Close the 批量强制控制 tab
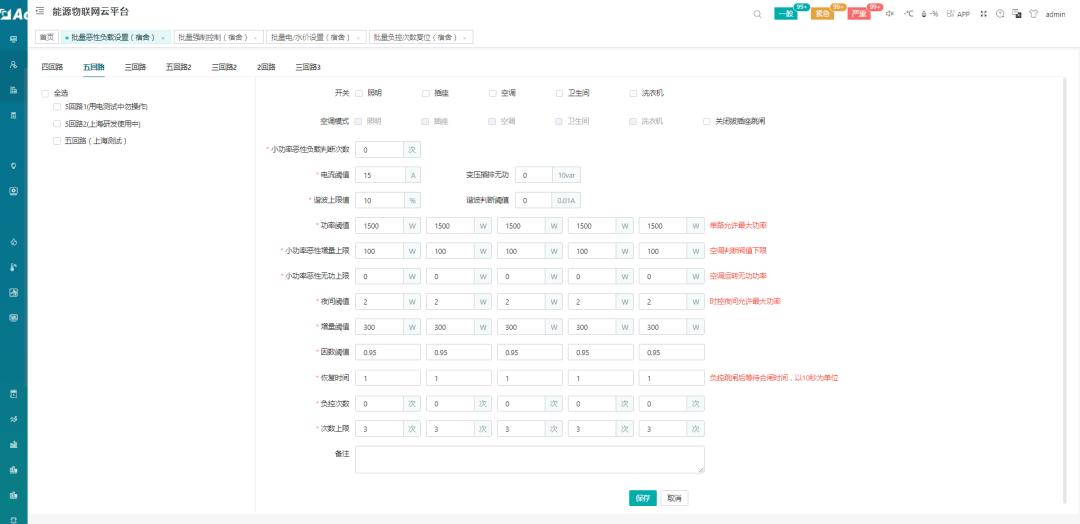Screen dimensions: 1080x524 pyautogui.click(x=255, y=38)
